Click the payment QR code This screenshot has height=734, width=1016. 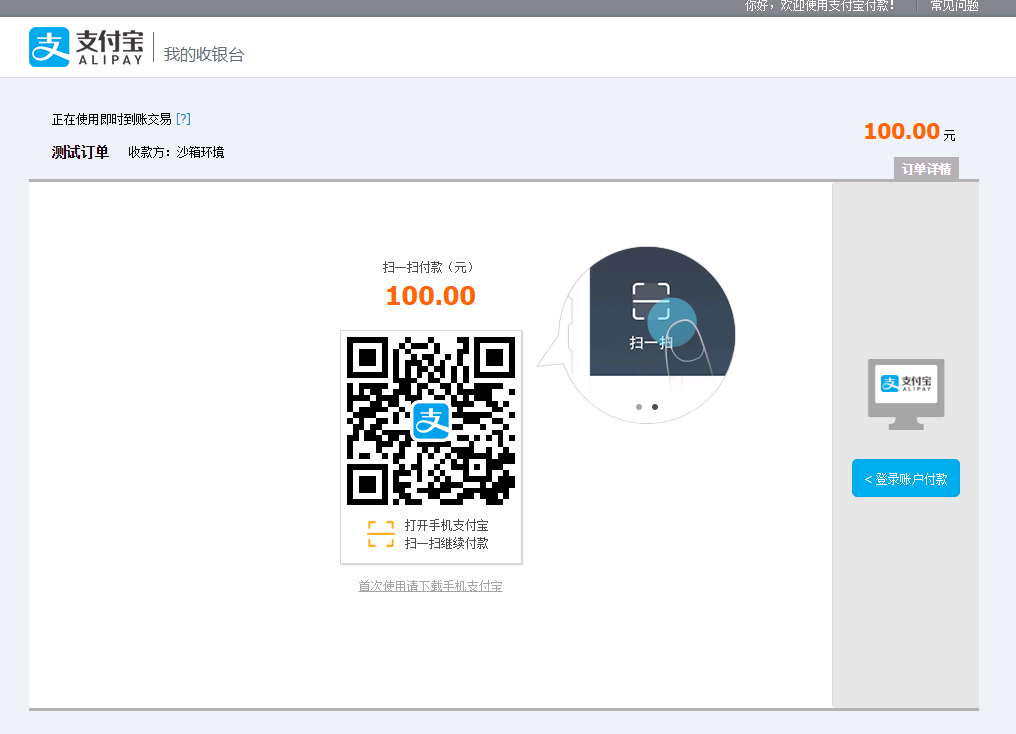tap(431, 420)
